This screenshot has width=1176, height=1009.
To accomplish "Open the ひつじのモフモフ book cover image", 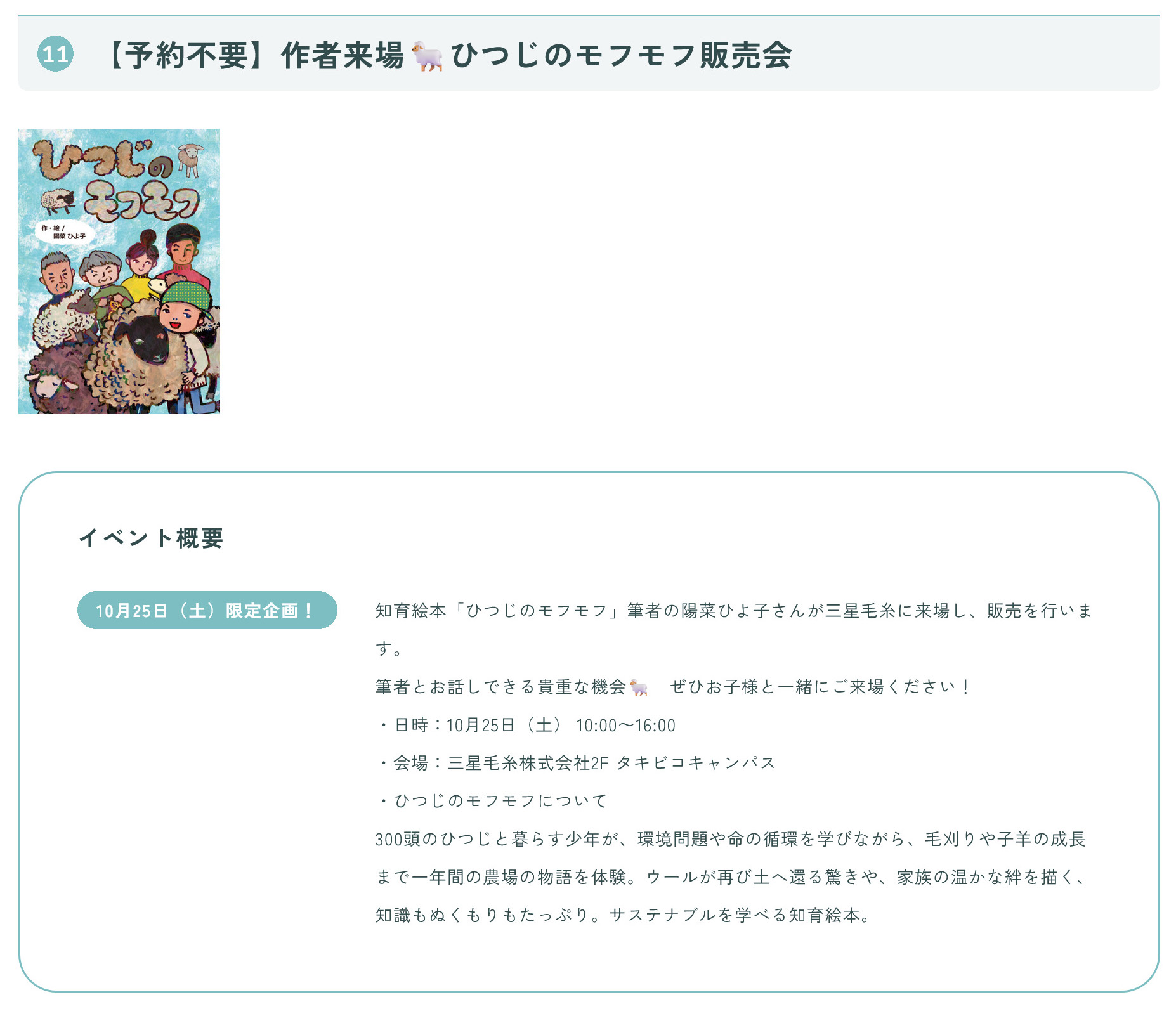I will point(119,271).
